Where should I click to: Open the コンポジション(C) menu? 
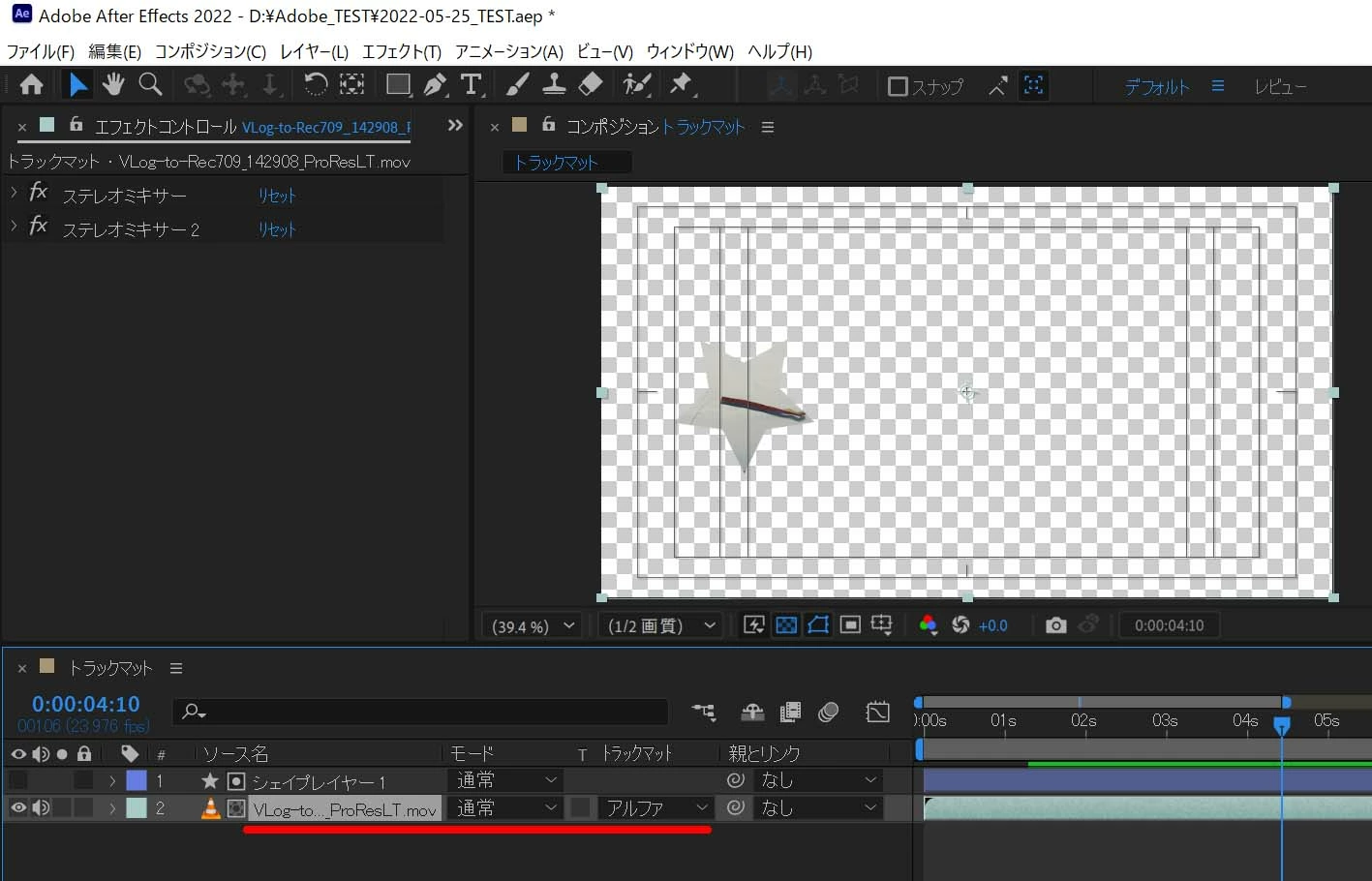210,51
